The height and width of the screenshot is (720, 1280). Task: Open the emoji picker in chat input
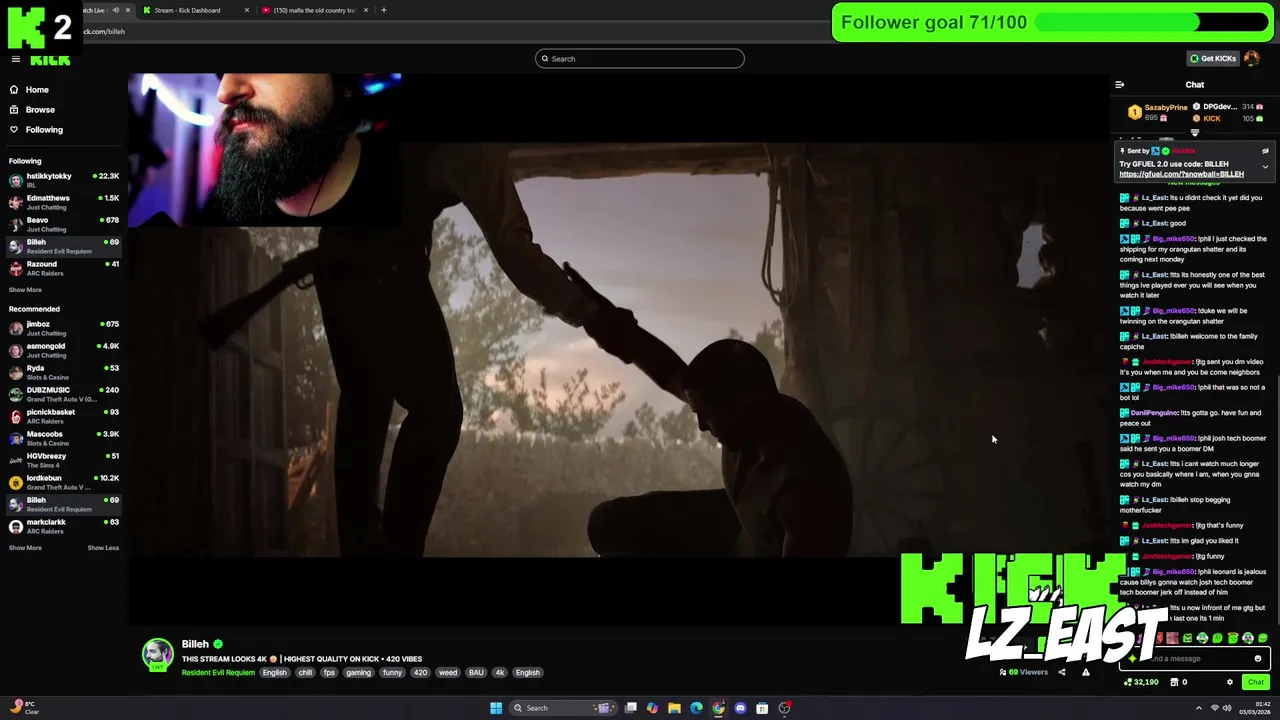pyautogui.click(x=1258, y=659)
